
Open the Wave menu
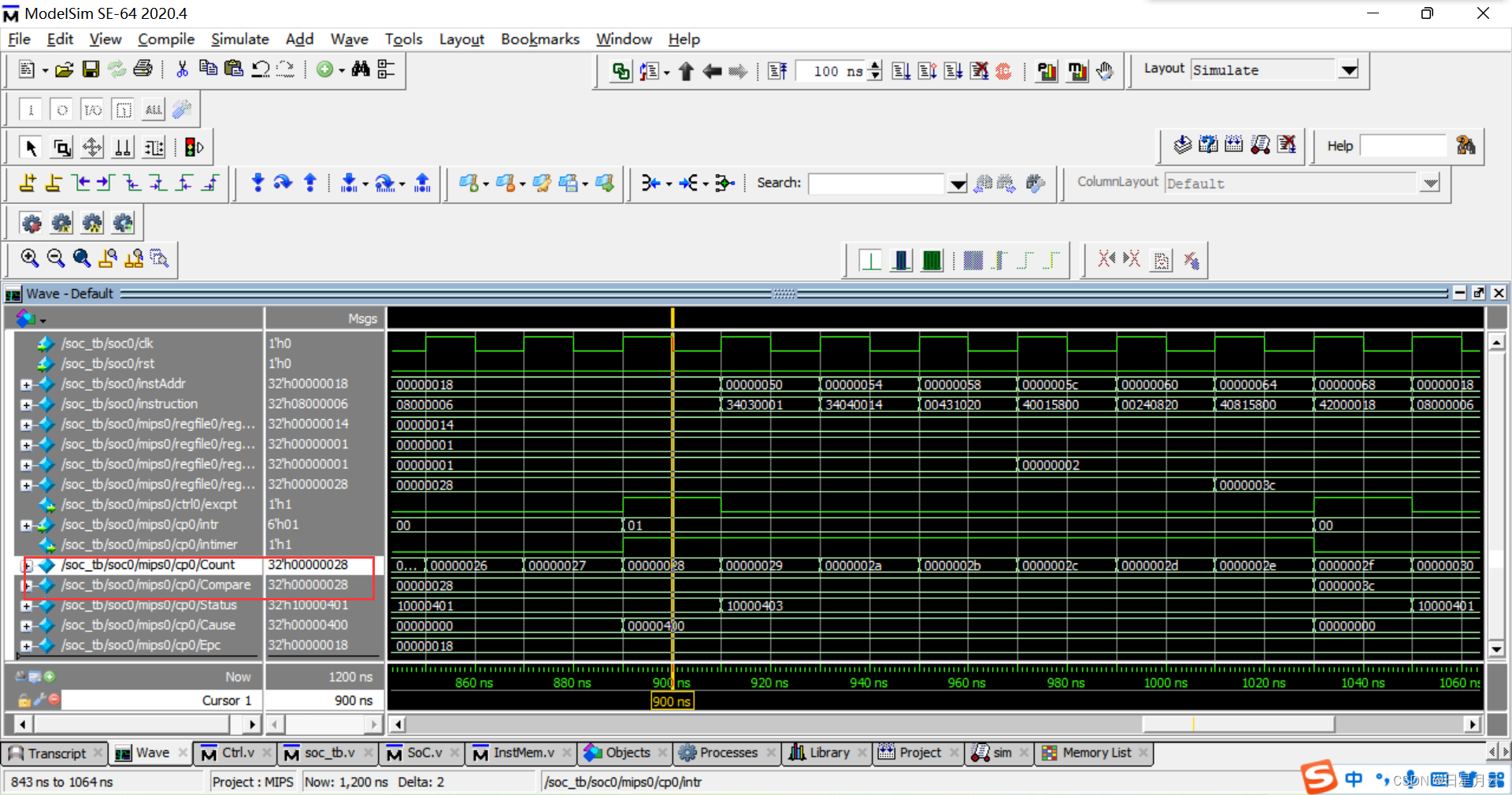coord(349,39)
